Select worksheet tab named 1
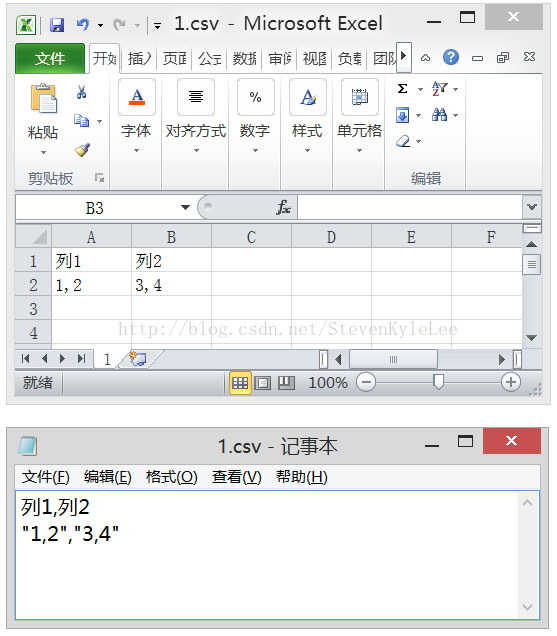The width and height of the screenshot is (557, 636). pyautogui.click(x=107, y=359)
